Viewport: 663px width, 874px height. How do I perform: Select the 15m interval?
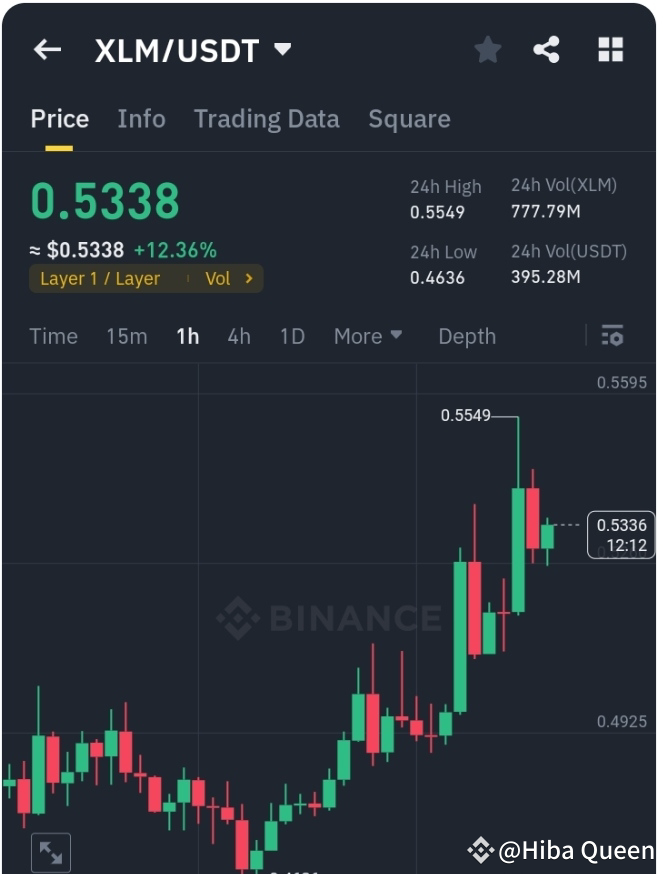[x=126, y=337]
